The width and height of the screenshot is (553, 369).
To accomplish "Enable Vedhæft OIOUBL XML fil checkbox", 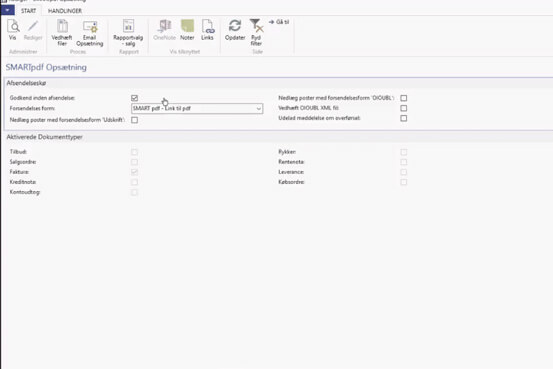I will 403,108.
